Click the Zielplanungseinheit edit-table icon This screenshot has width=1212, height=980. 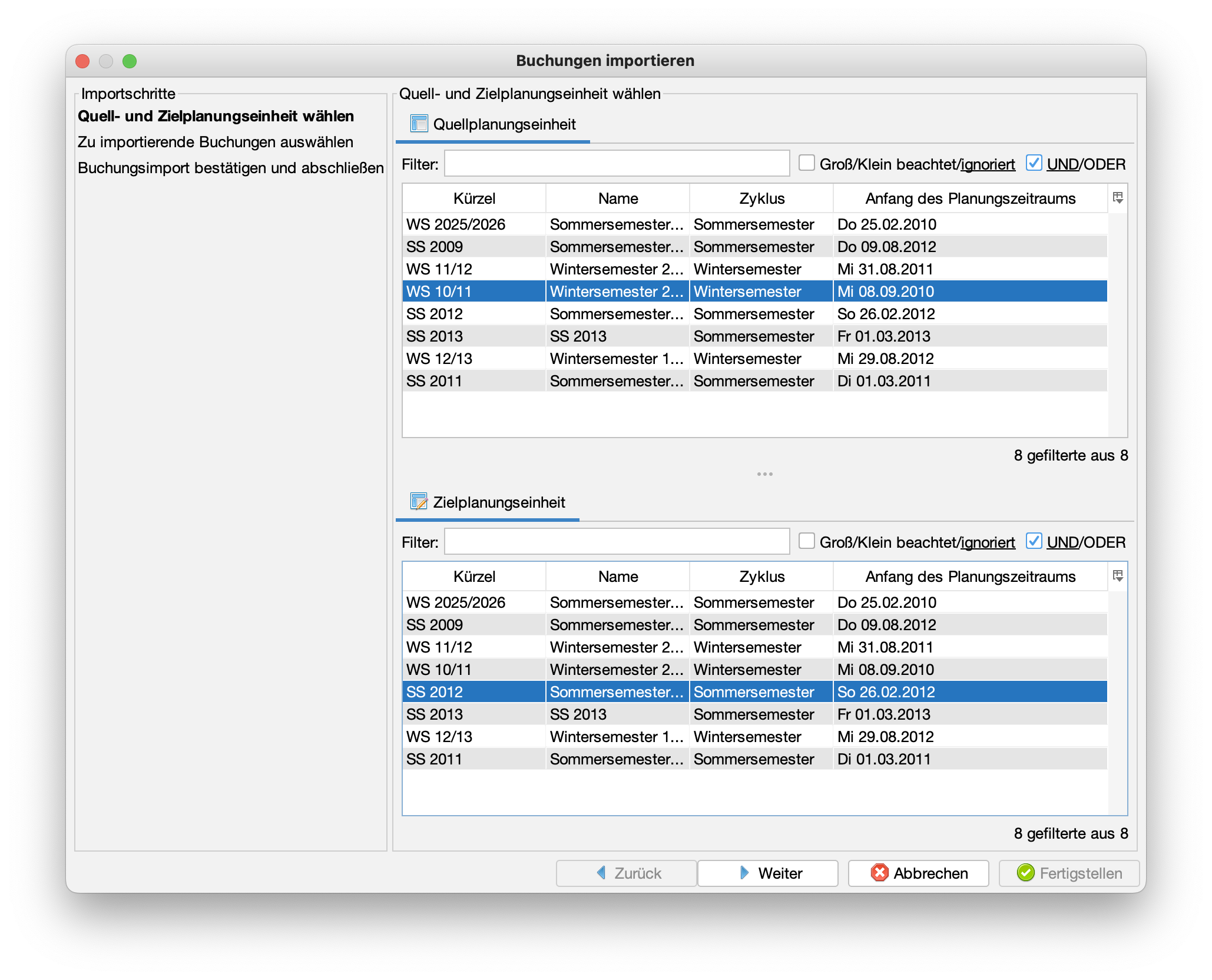tap(419, 502)
